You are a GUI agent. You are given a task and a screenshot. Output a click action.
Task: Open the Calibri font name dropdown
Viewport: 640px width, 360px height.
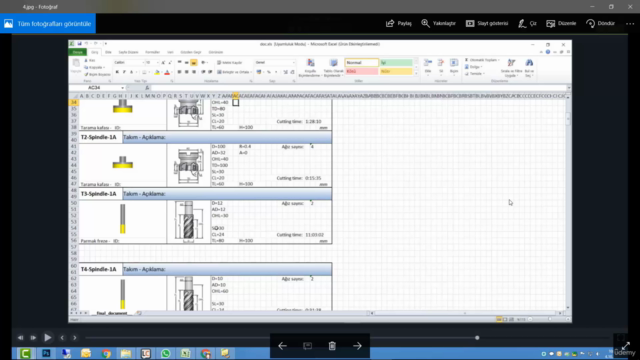tap(143, 62)
